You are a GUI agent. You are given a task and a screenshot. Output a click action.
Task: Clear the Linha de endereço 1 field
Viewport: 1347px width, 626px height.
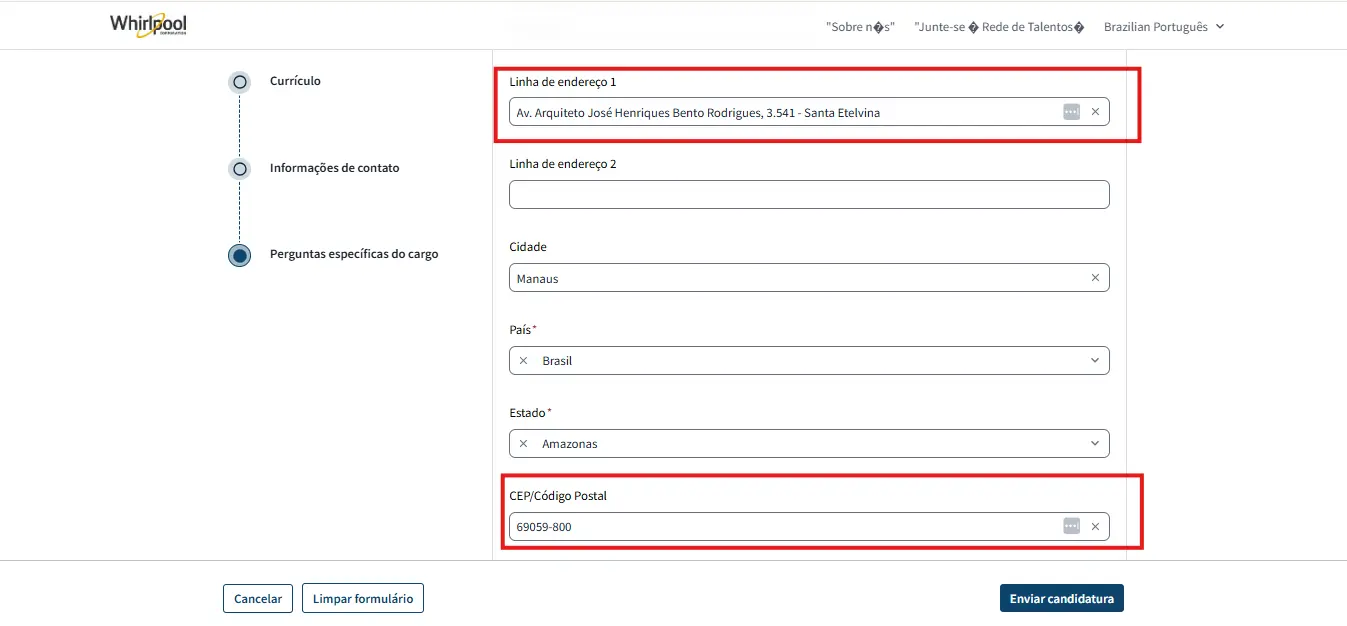click(1095, 112)
